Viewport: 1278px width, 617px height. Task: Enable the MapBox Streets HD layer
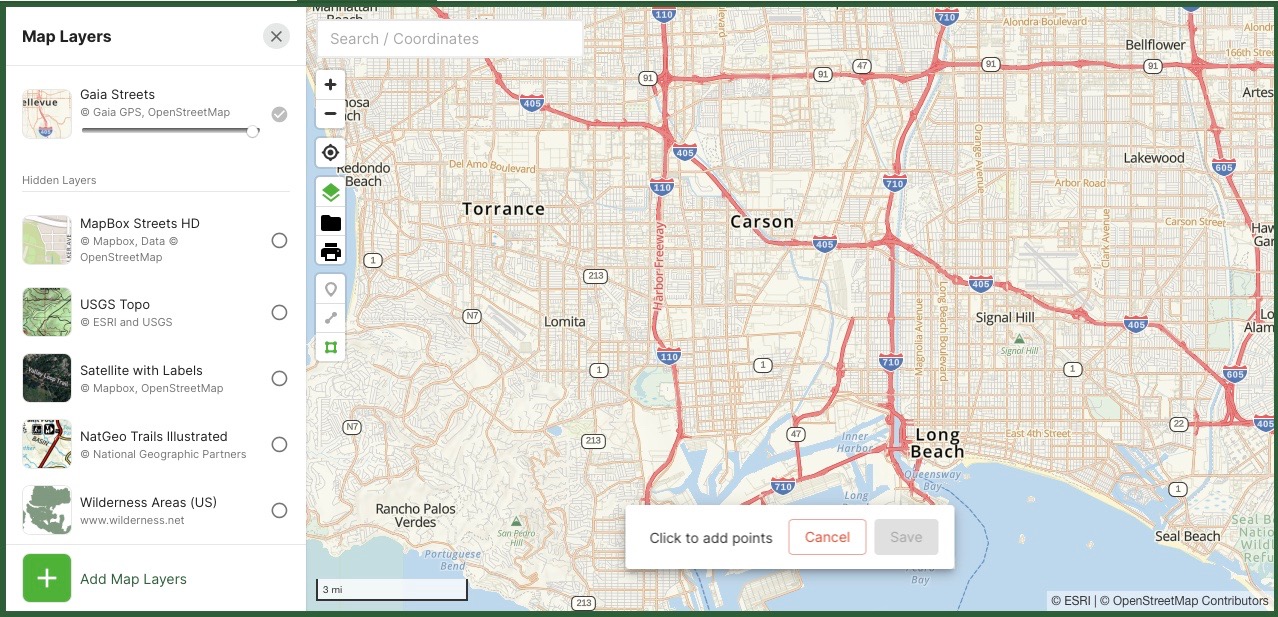point(279,240)
